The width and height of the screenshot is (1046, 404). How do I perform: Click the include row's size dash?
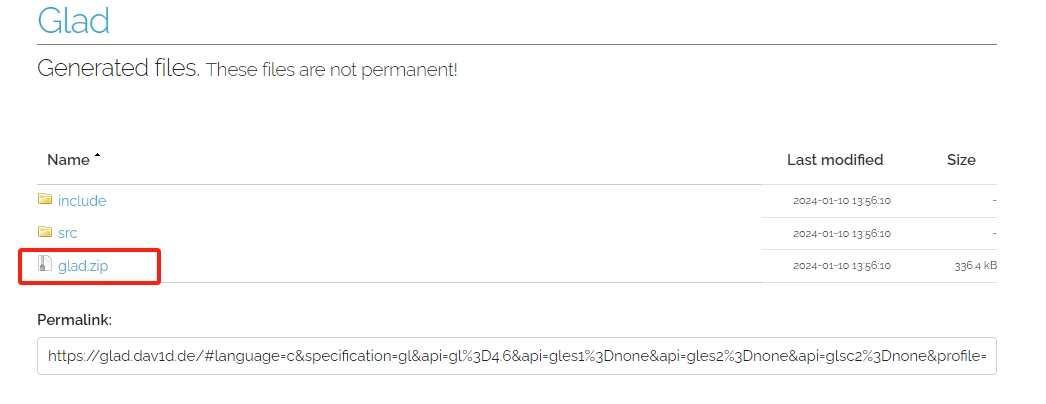click(x=994, y=201)
